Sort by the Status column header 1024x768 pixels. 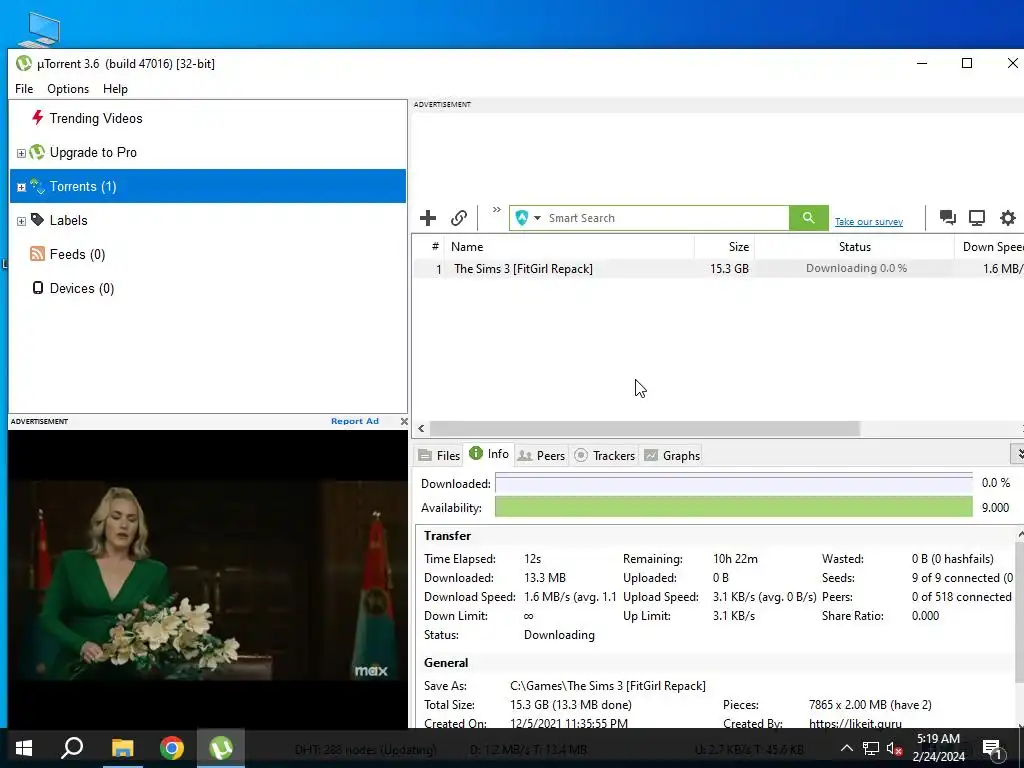(854, 247)
